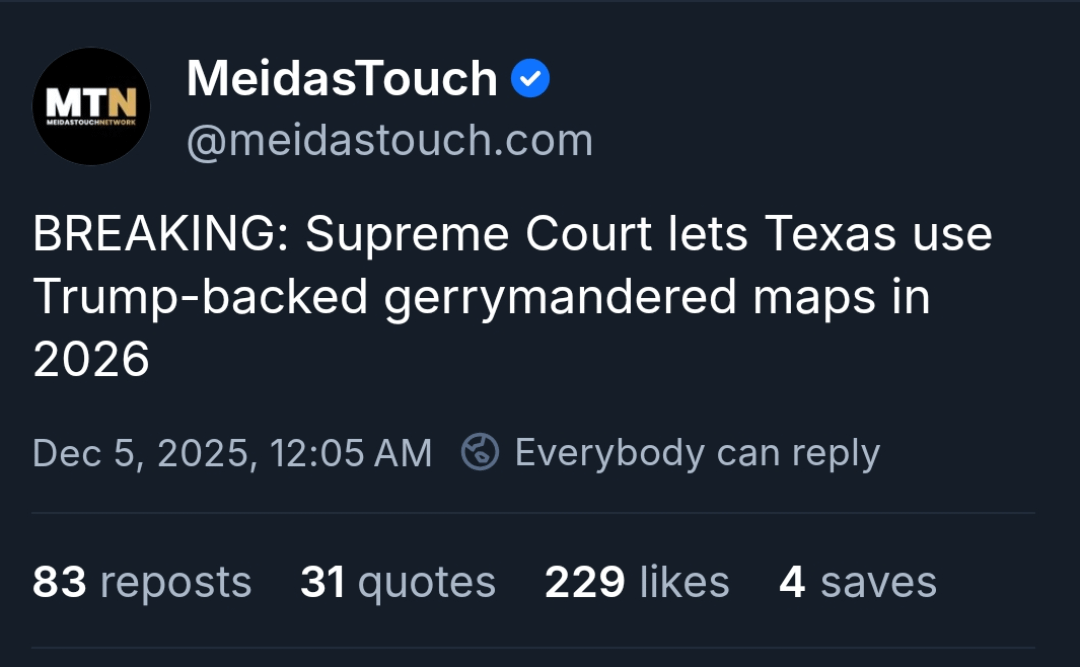Click the MTN logo letters in avatar
Screen dimensions: 1080x667
tap(91, 101)
